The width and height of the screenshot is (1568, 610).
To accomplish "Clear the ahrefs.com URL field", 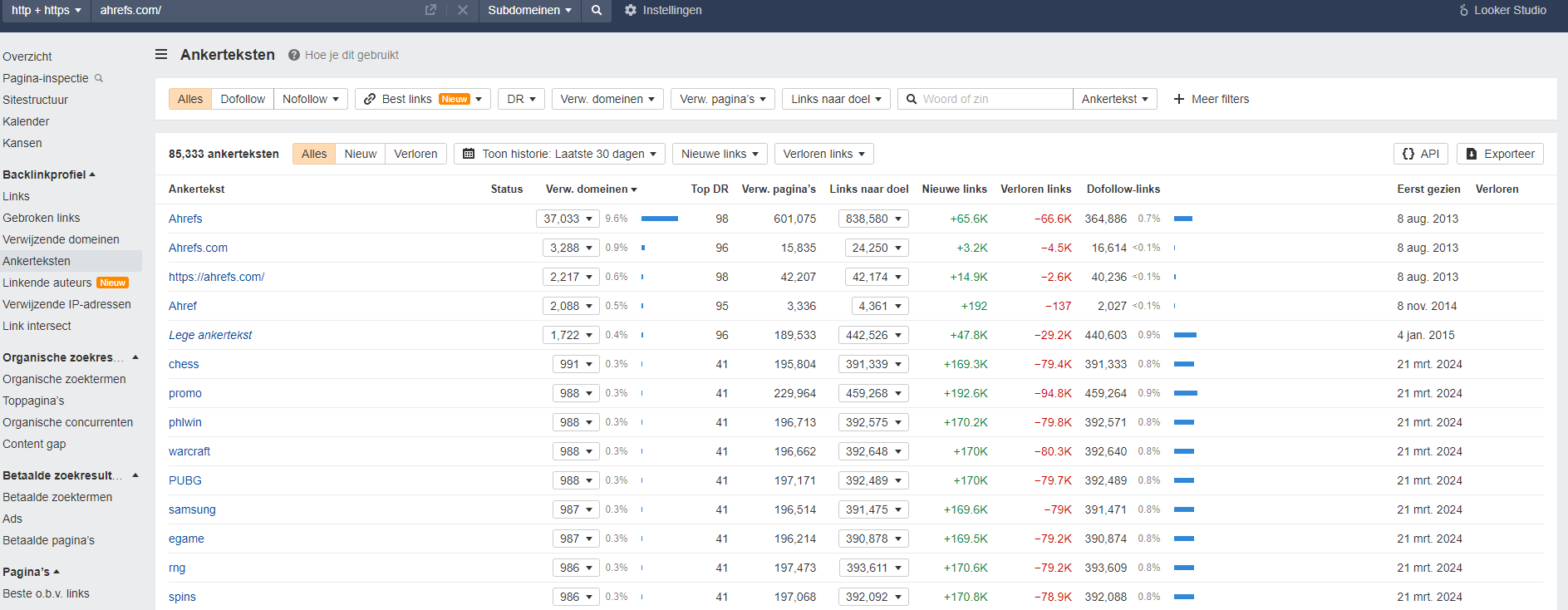I will pyautogui.click(x=463, y=10).
